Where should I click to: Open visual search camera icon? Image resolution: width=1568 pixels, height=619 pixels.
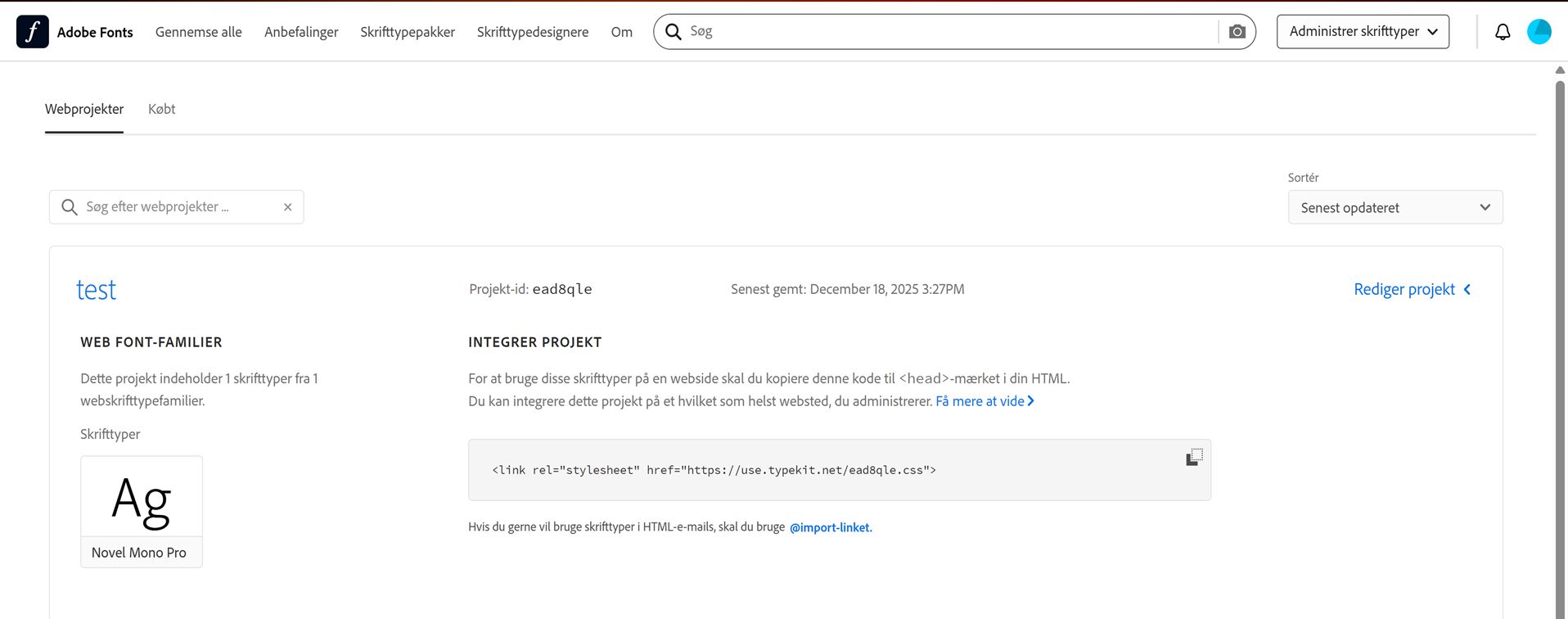click(x=1237, y=32)
